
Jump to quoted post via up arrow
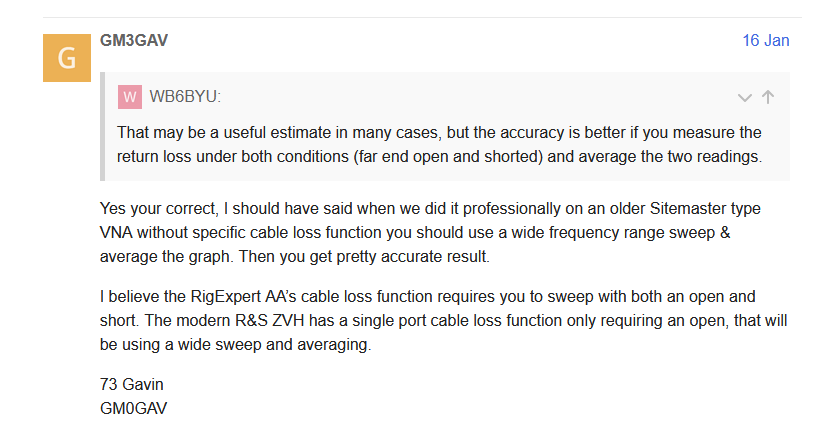tap(768, 97)
